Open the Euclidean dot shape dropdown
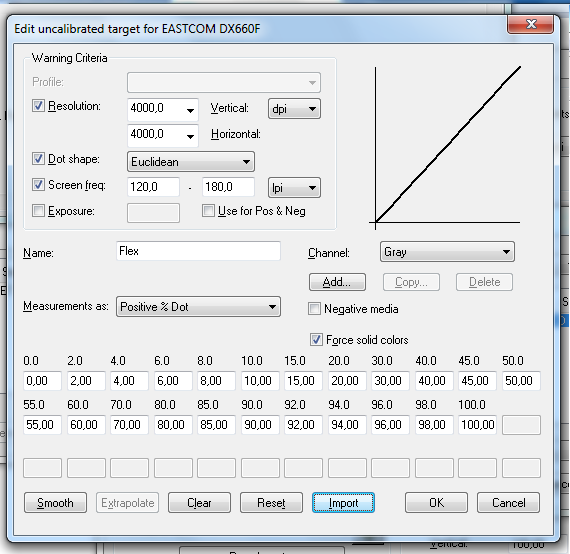The width and height of the screenshot is (570, 554). [x=191, y=161]
